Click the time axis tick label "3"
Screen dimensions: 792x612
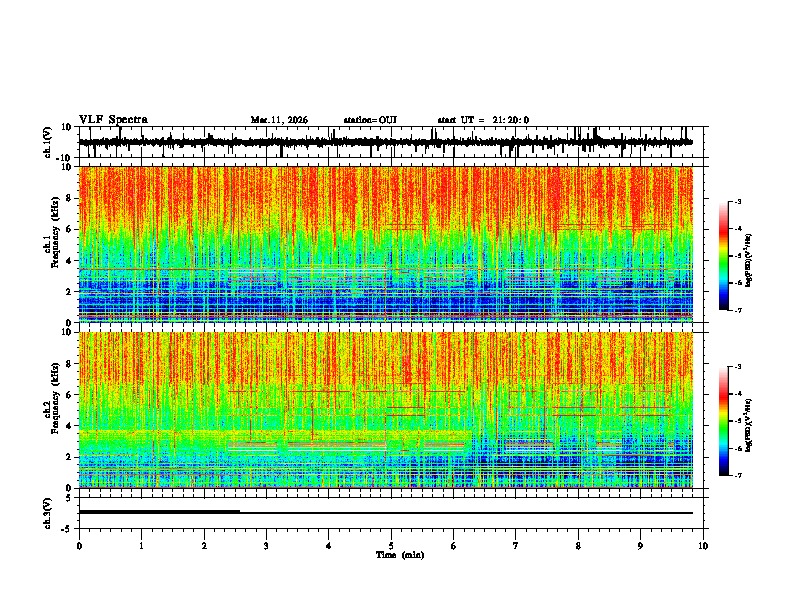(x=266, y=546)
